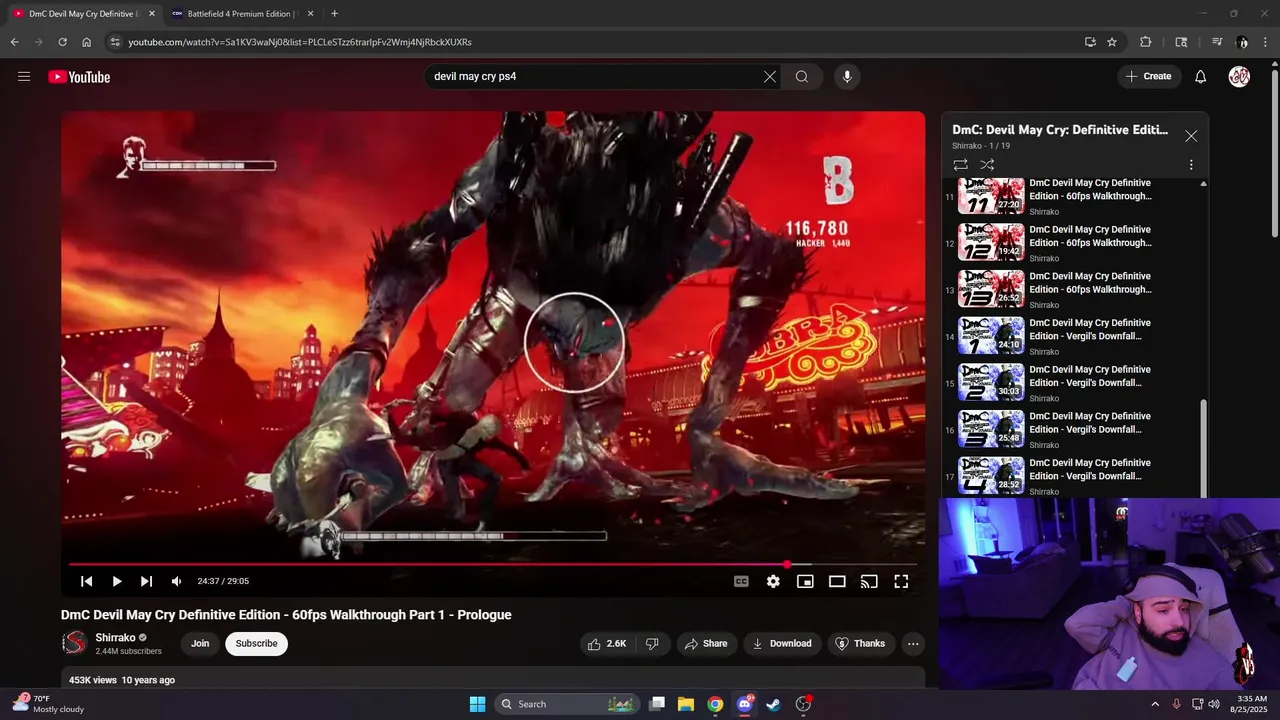Join the Shirrako channel membership
This screenshot has width=1280, height=720.
point(200,644)
